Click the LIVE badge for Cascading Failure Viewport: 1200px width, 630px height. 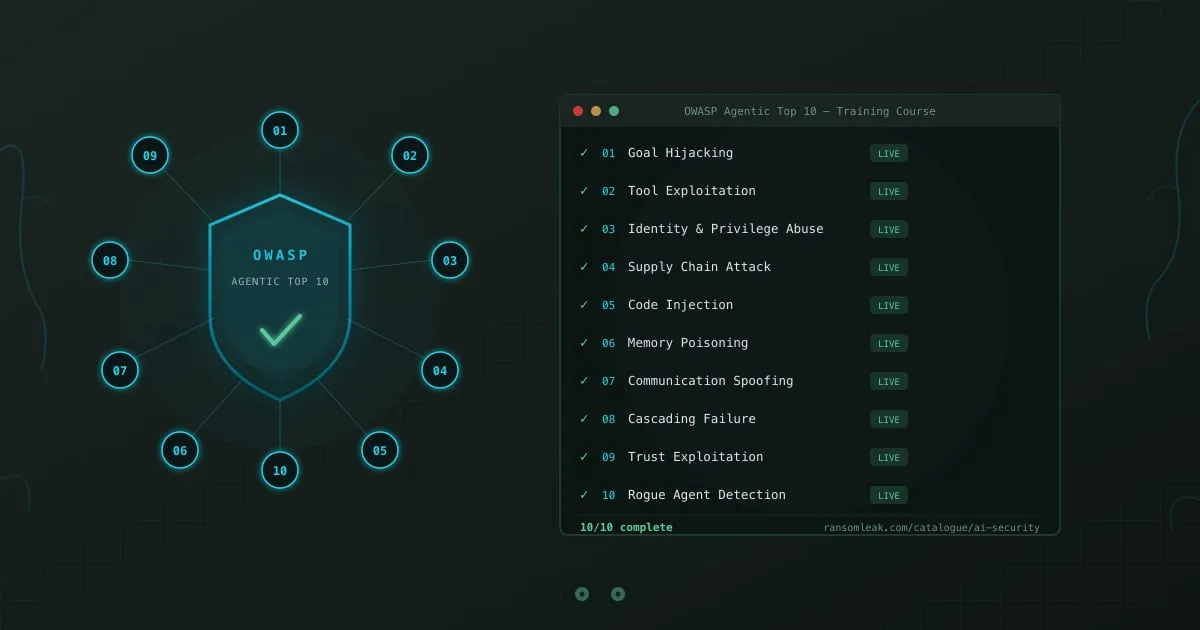point(889,419)
